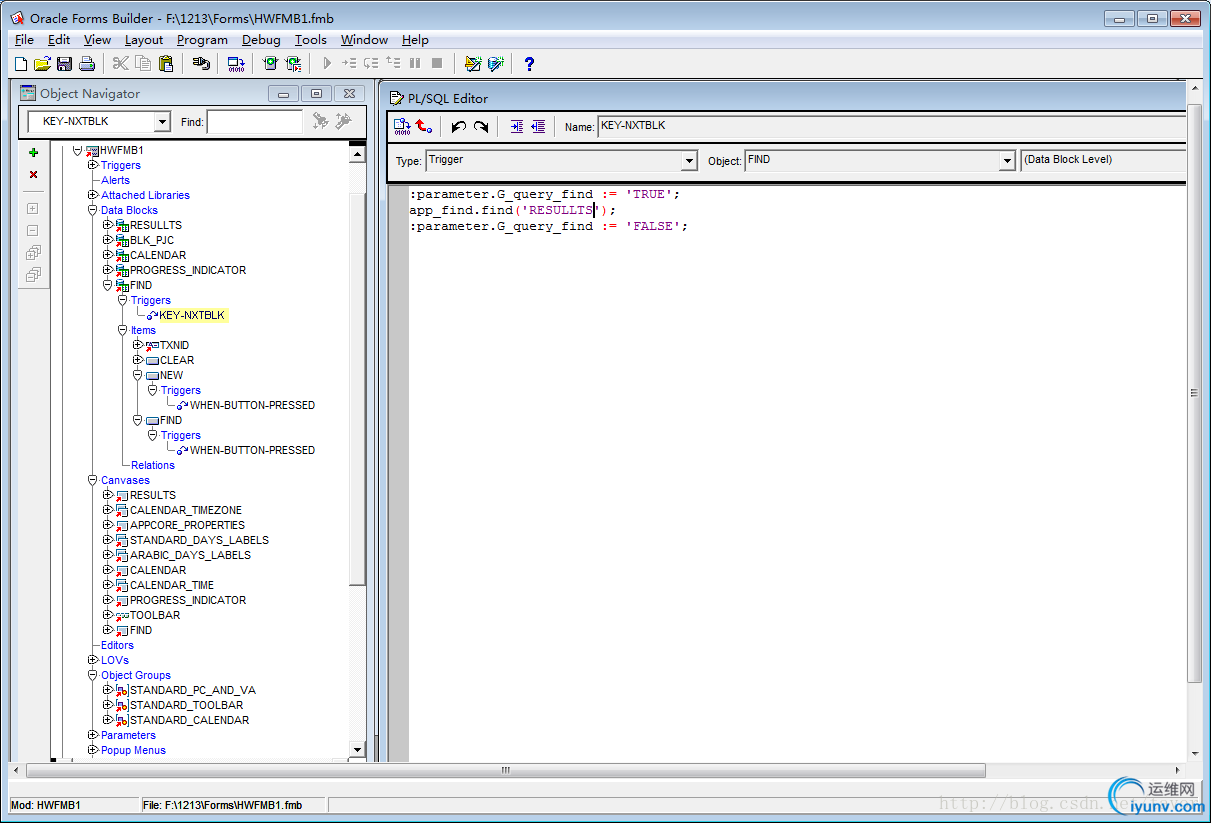Select the Parameters node in navigator
The height and width of the screenshot is (823, 1211).
click(128, 735)
